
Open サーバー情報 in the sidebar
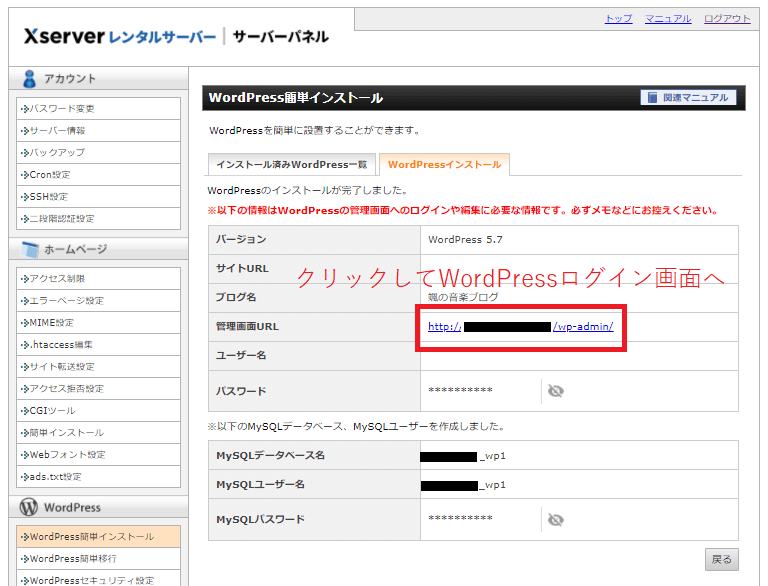tap(98, 130)
